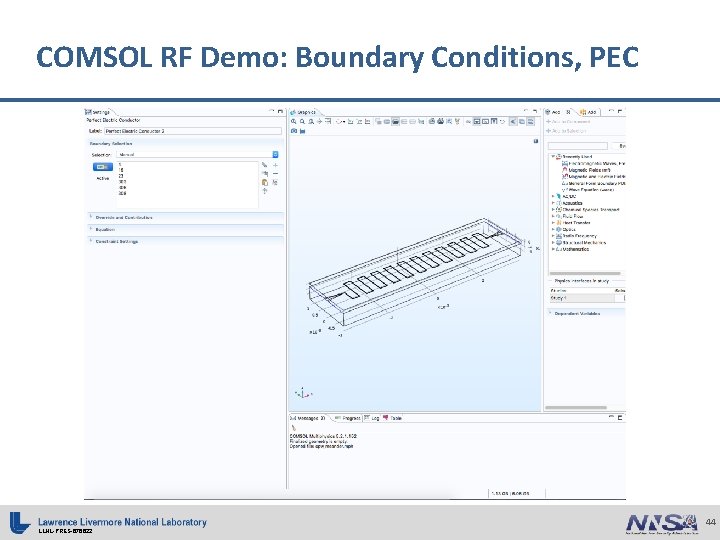Viewport: 720px width, 540px height.
Task: Click the Structural Mechanics branch icon
Action: click(x=559, y=242)
